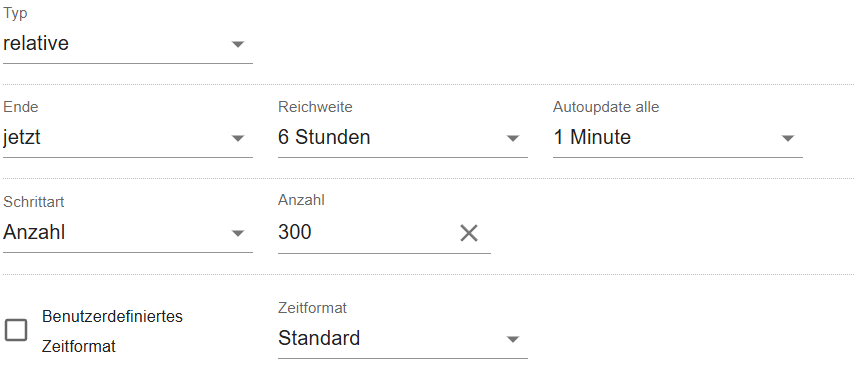Image resolution: width=854 pixels, height=378 pixels.
Task: Expand the Reichweite dropdown showing '6 Stunden'
Action: (x=402, y=138)
